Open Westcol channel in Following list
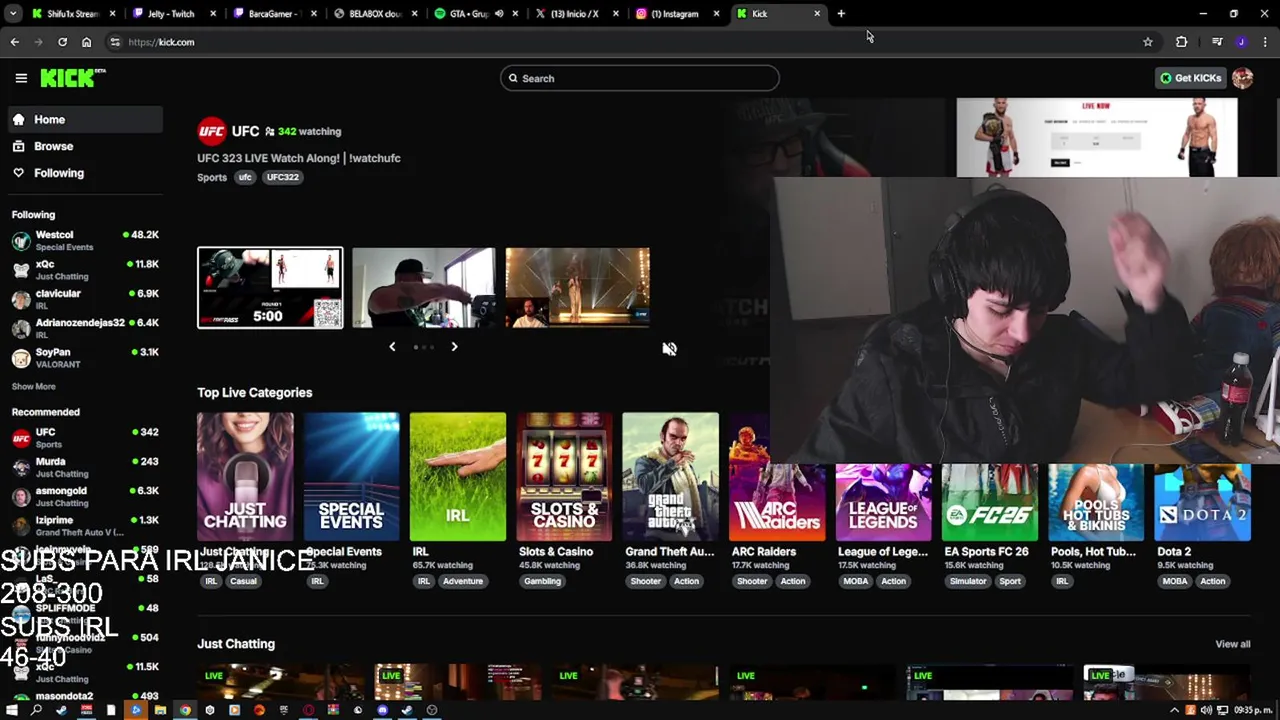Viewport: 1280px width, 720px height. click(x=85, y=240)
